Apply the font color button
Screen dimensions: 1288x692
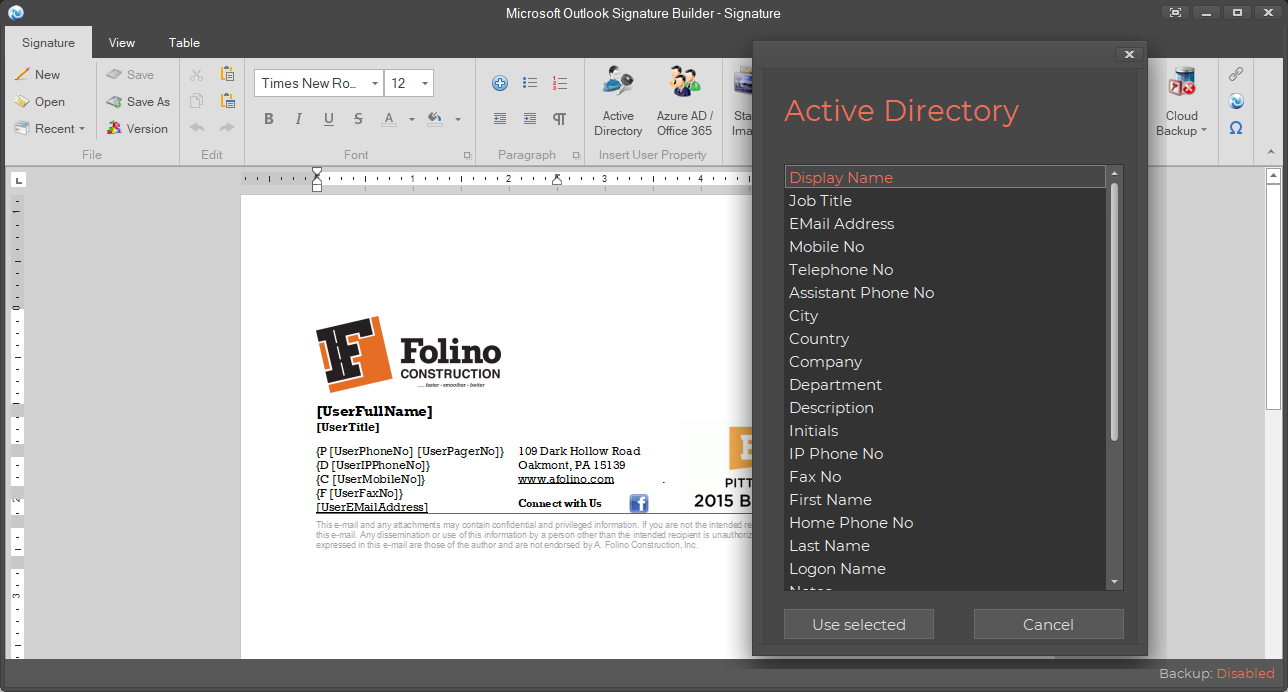(390, 119)
